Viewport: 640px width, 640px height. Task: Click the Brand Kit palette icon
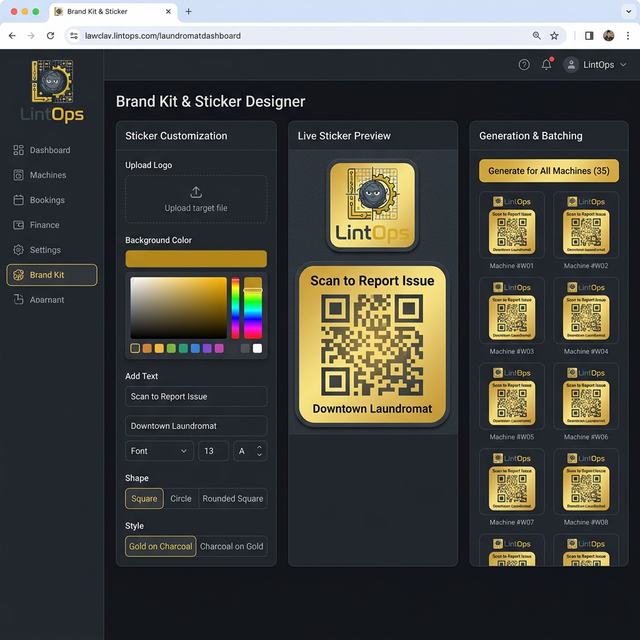click(x=18, y=275)
